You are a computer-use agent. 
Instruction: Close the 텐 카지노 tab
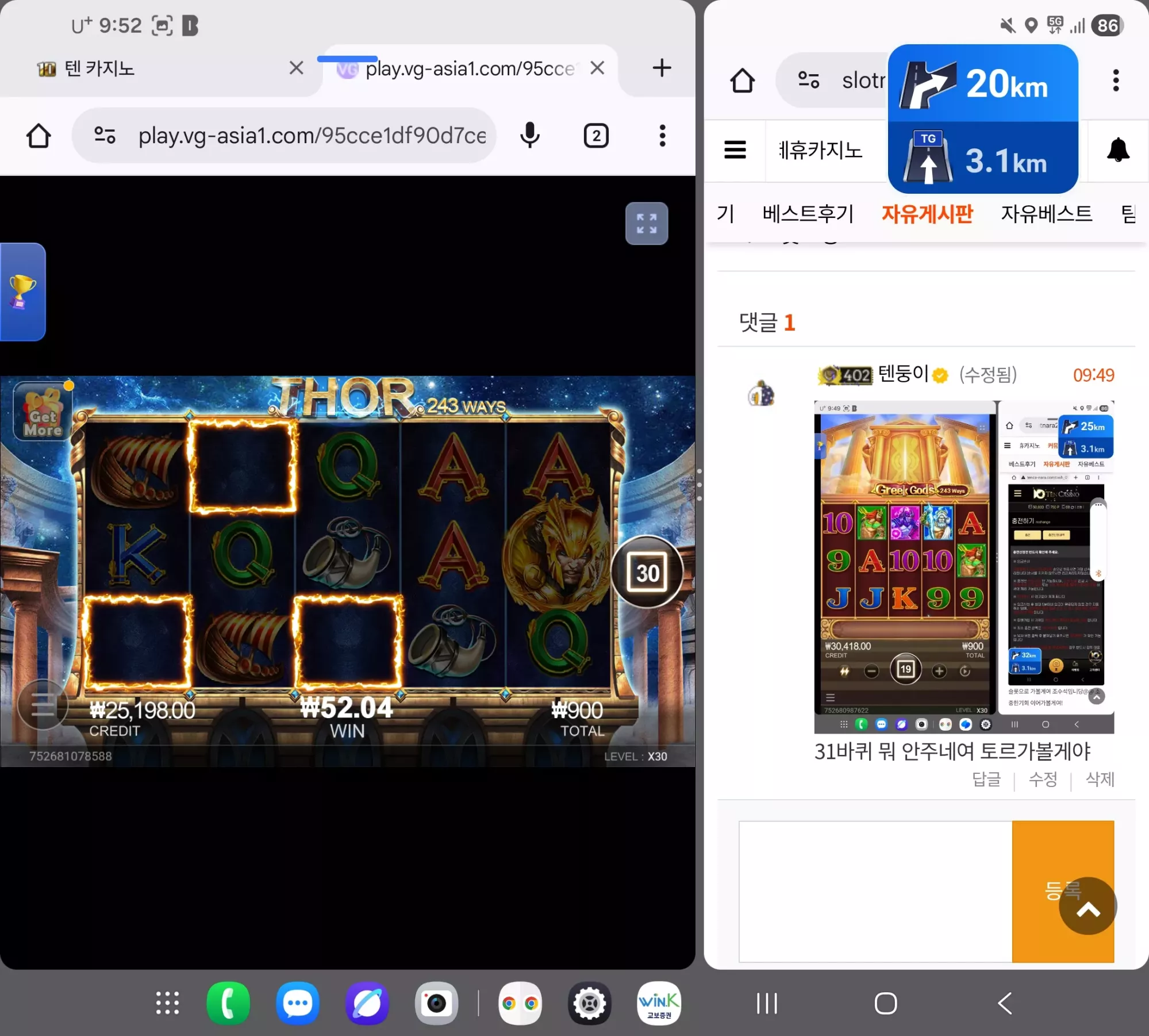click(x=296, y=68)
